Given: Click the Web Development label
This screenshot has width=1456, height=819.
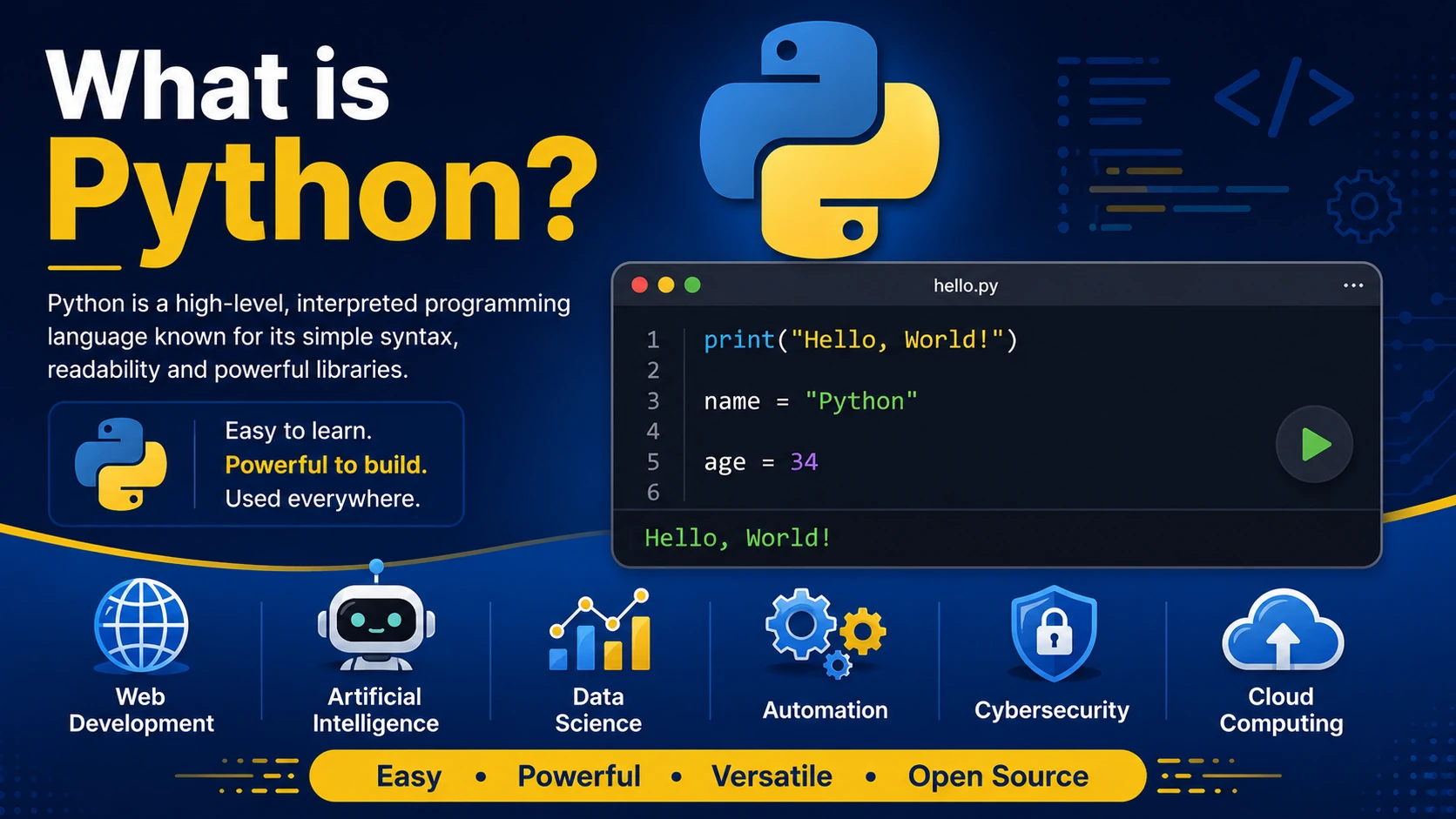Looking at the screenshot, I should 141,710.
